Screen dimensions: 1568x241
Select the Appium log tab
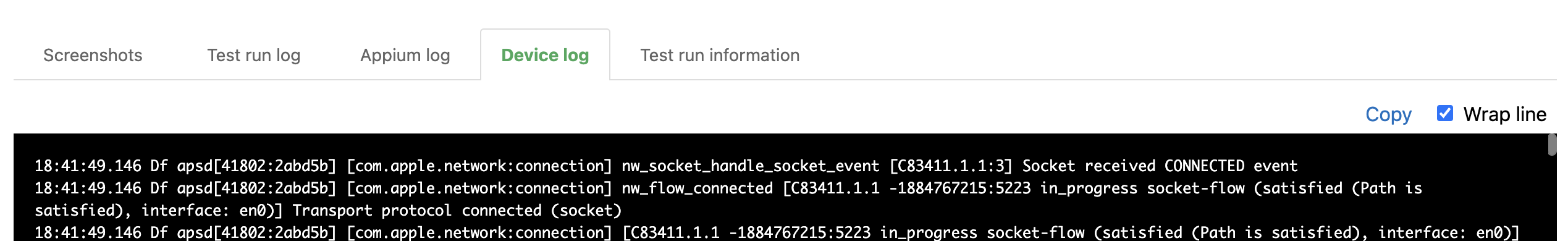[x=405, y=55]
